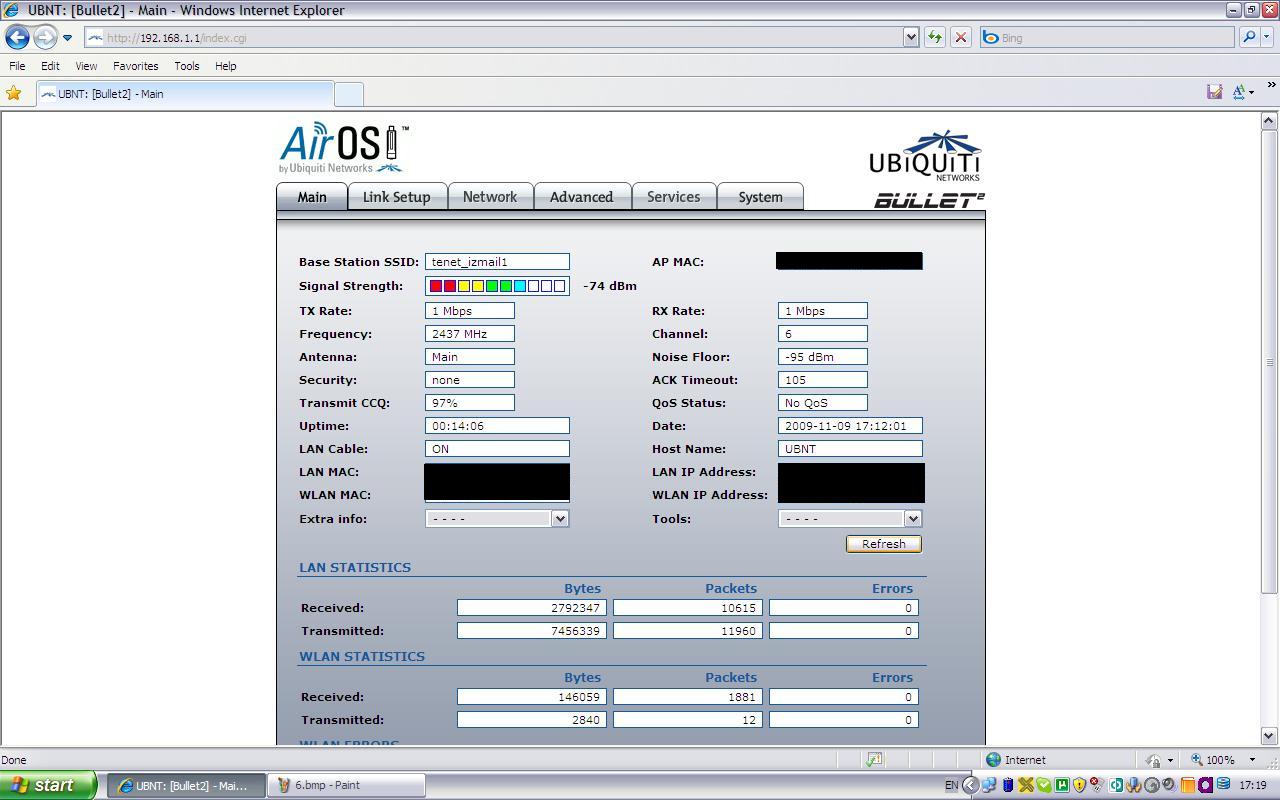This screenshot has width=1280, height=800.
Task: Click the Uptime value 00:14:06
Action: tap(497, 426)
